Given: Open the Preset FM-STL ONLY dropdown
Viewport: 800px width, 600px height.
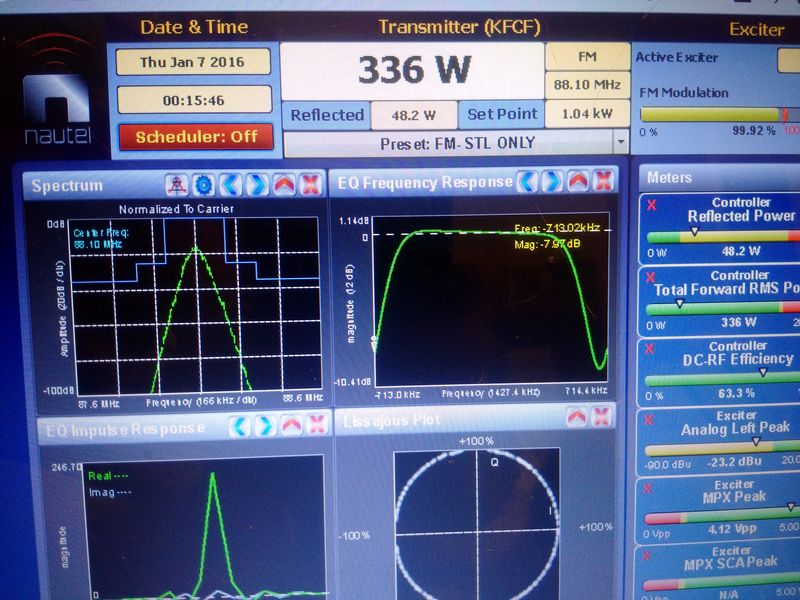Looking at the screenshot, I should click(620, 143).
